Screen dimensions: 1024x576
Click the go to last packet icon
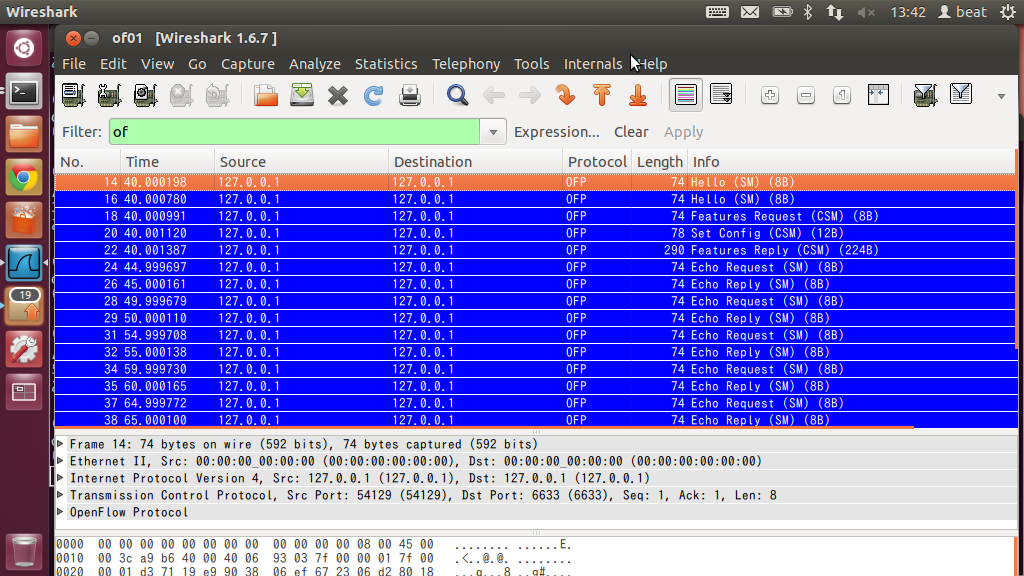(x=638, y=95)
